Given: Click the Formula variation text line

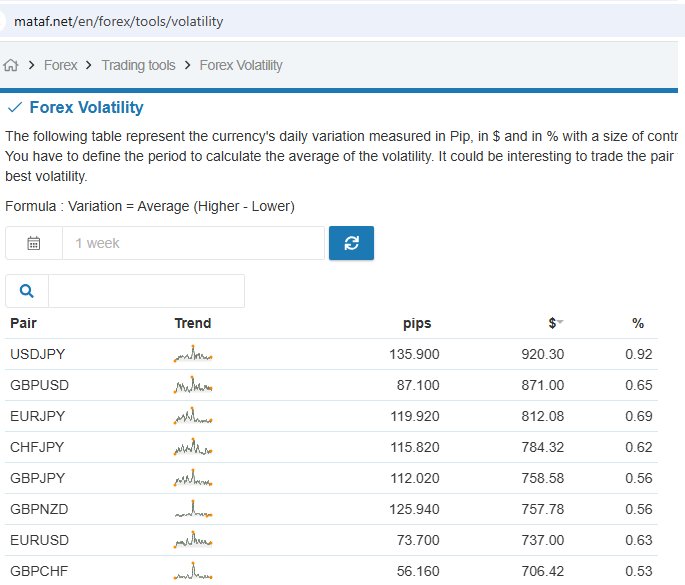Looking at the screenshot, I should point(150,206).
